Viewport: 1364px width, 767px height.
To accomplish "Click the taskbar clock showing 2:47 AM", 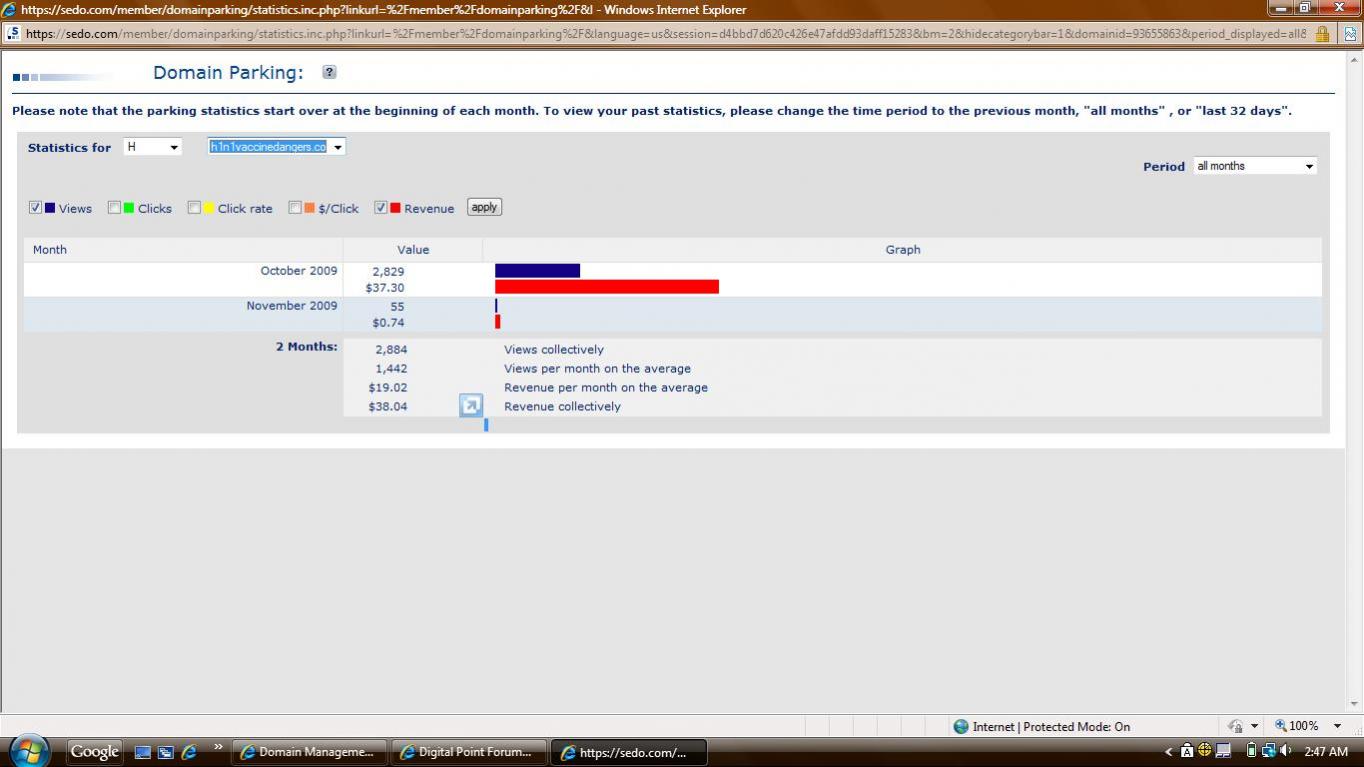I will pyautogui.click(x=1326, y=752).
